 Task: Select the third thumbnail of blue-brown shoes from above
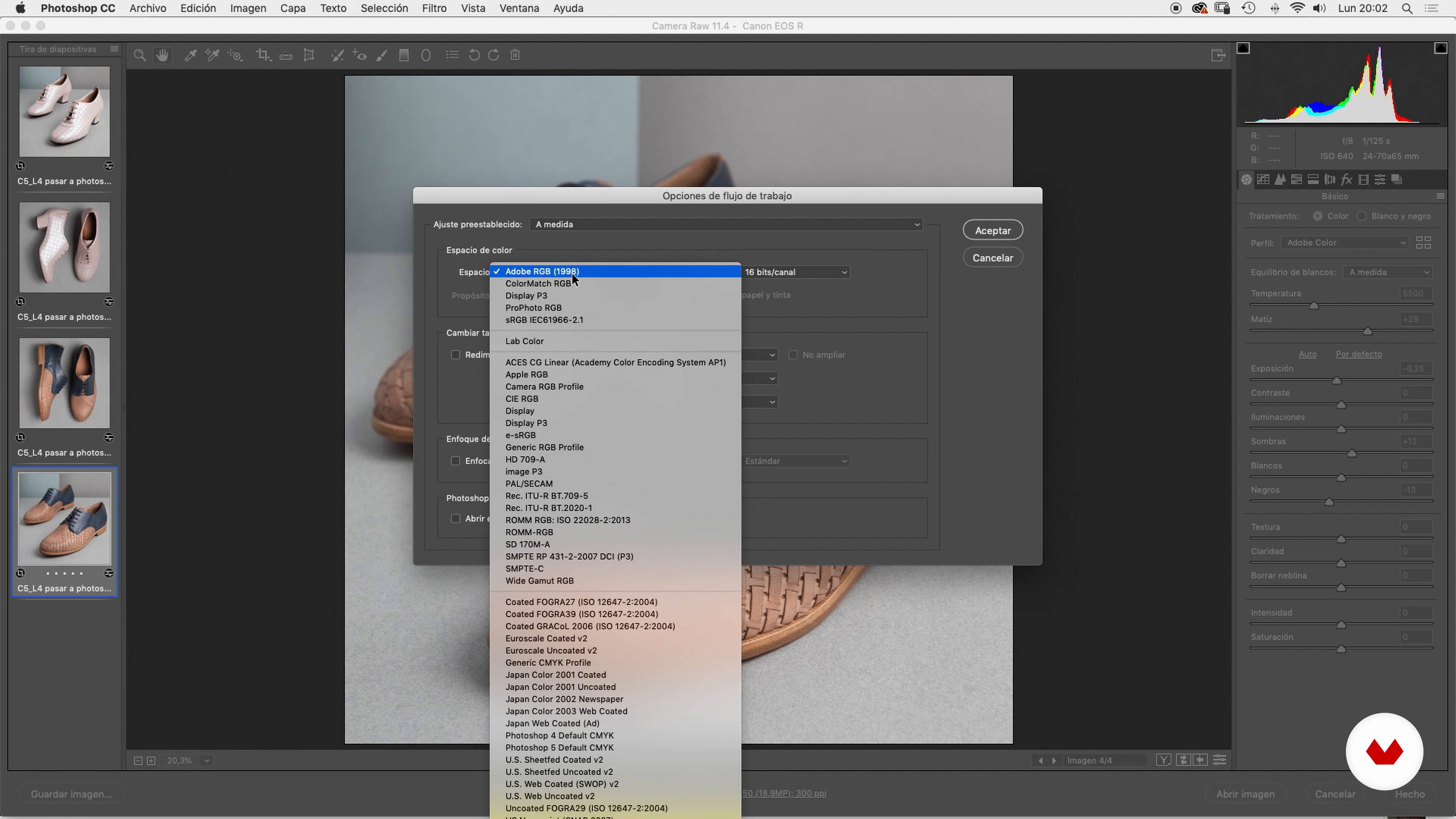tap(64, 383)
